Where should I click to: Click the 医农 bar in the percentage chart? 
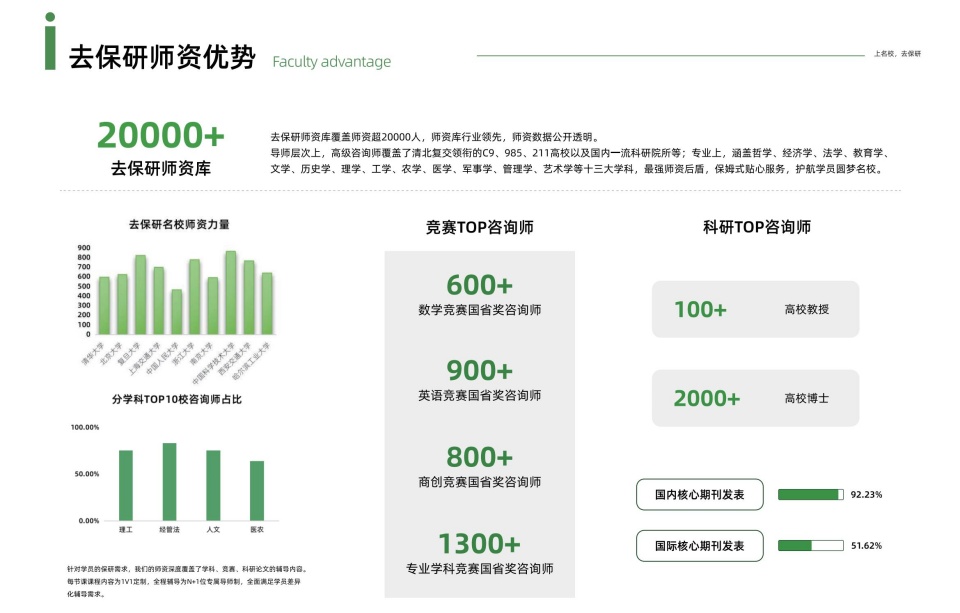point(257,491)
